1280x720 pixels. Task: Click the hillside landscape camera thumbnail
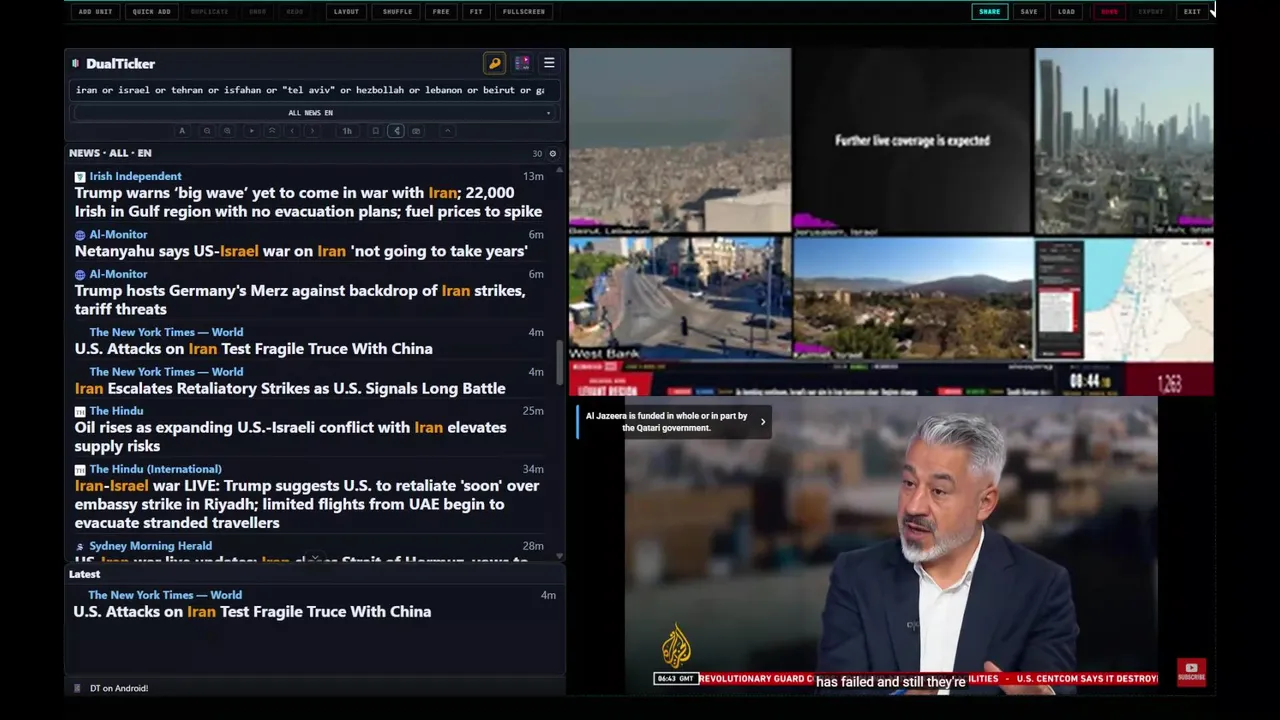tap(913, 298)
